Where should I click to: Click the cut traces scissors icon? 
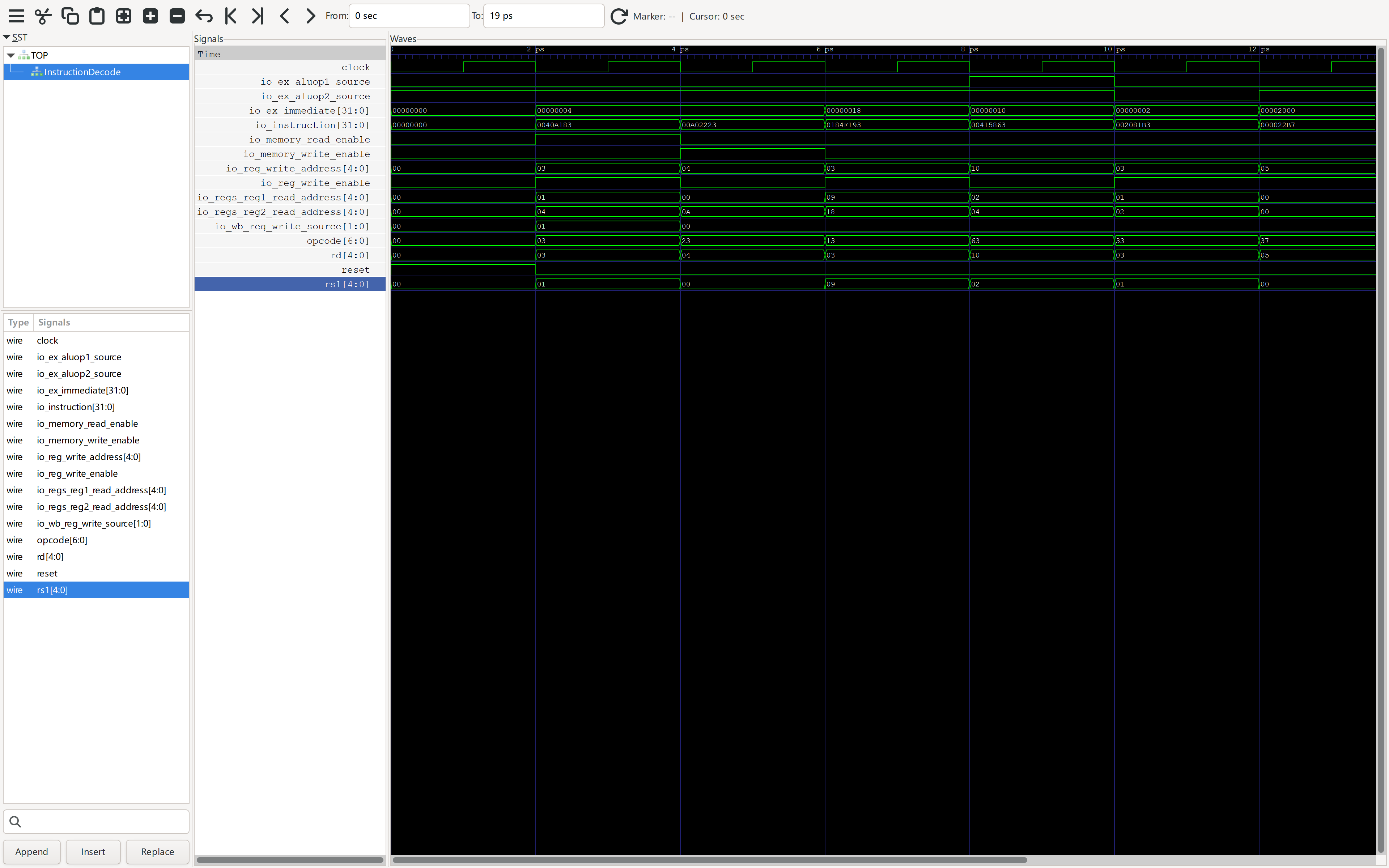point(43,16)
